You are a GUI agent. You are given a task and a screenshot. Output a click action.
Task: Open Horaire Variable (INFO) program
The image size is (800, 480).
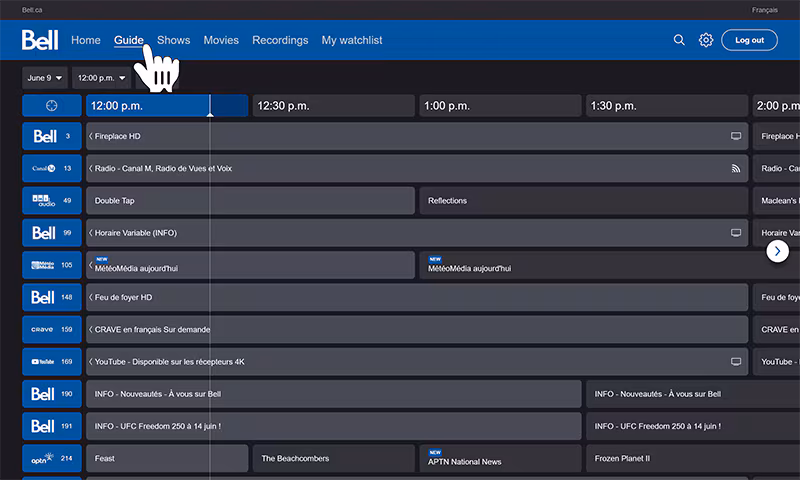coord(417,233)
